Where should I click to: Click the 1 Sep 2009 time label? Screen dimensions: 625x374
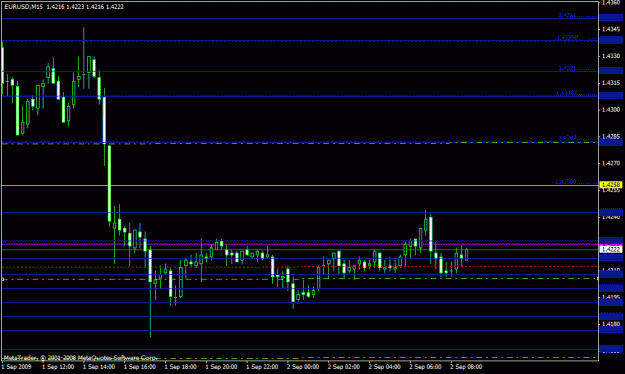(x=16, y=366)
